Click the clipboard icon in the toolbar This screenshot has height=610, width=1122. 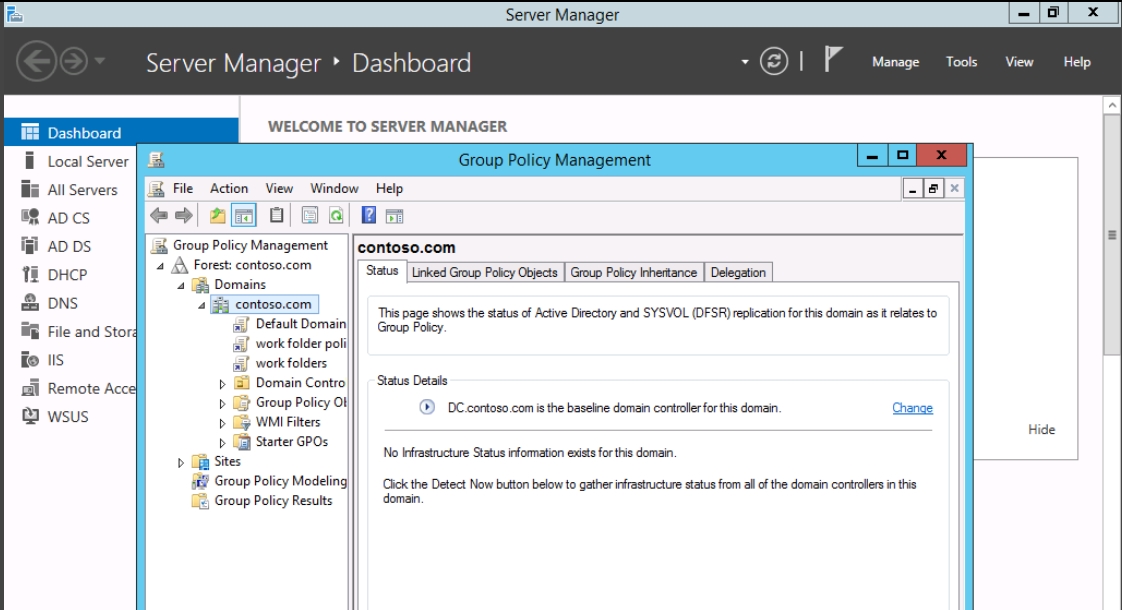click(x=276, y=215)
